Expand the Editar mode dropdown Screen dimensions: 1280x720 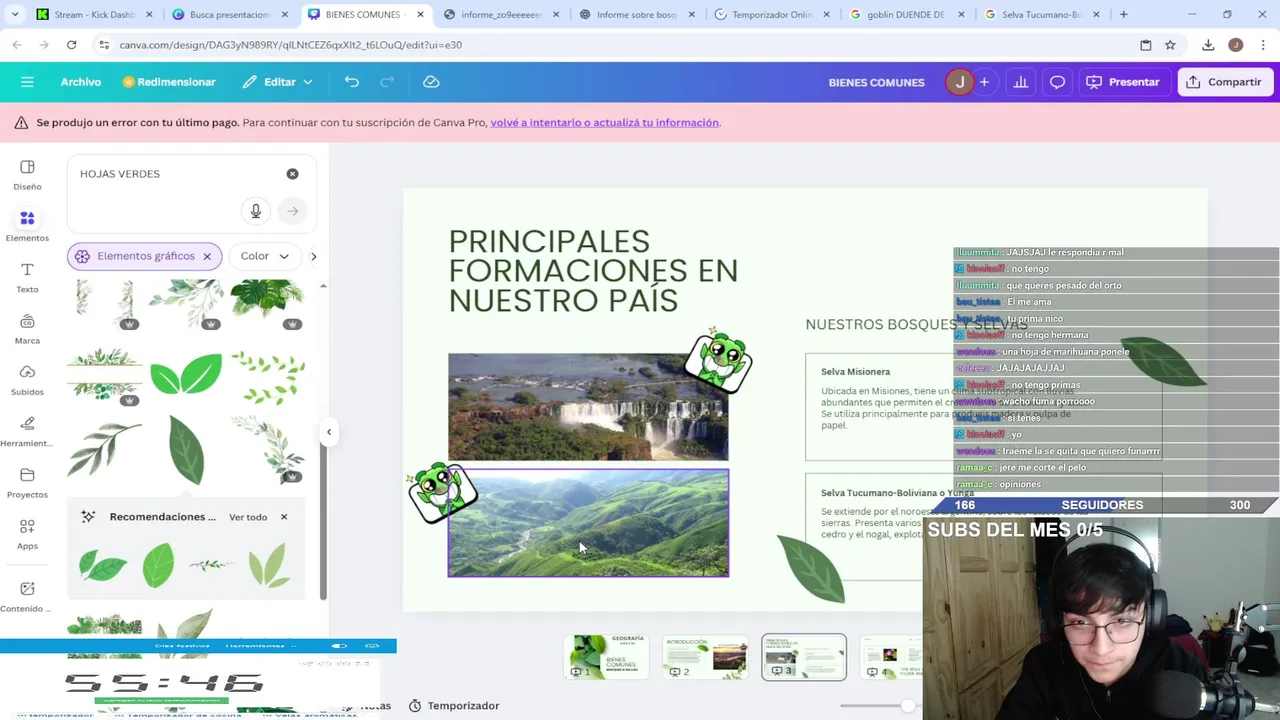[x=277, y=82]
